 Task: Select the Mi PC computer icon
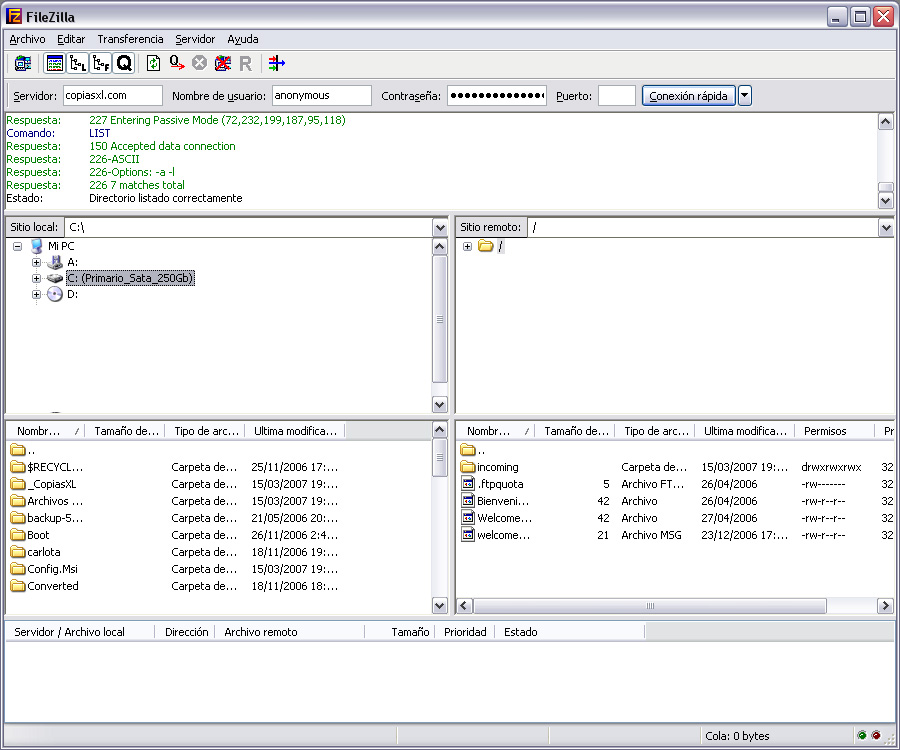click(37, 246)
